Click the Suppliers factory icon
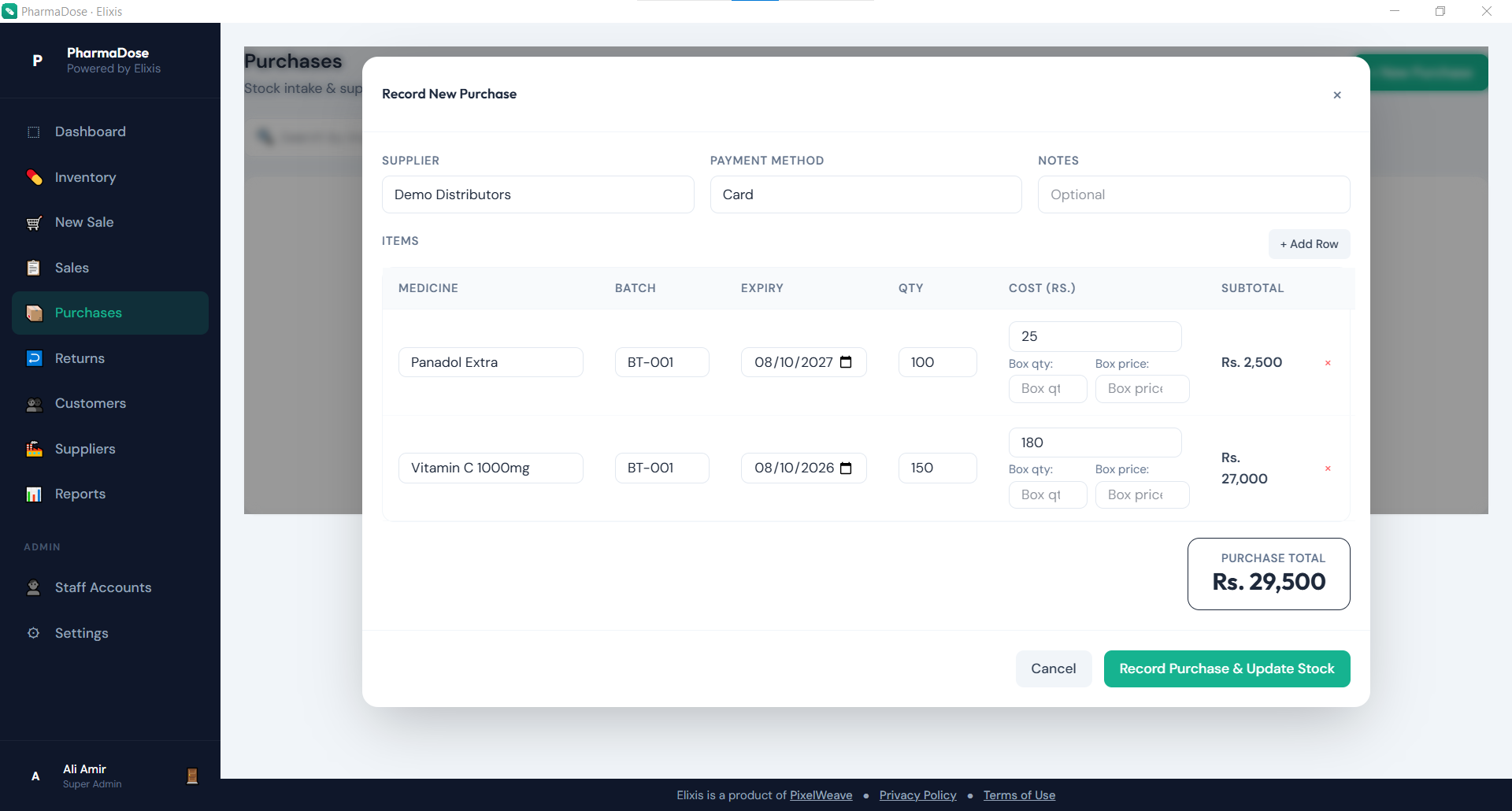Image resolution: width=1512 pixels, height=811 pixels. (34, 449)
